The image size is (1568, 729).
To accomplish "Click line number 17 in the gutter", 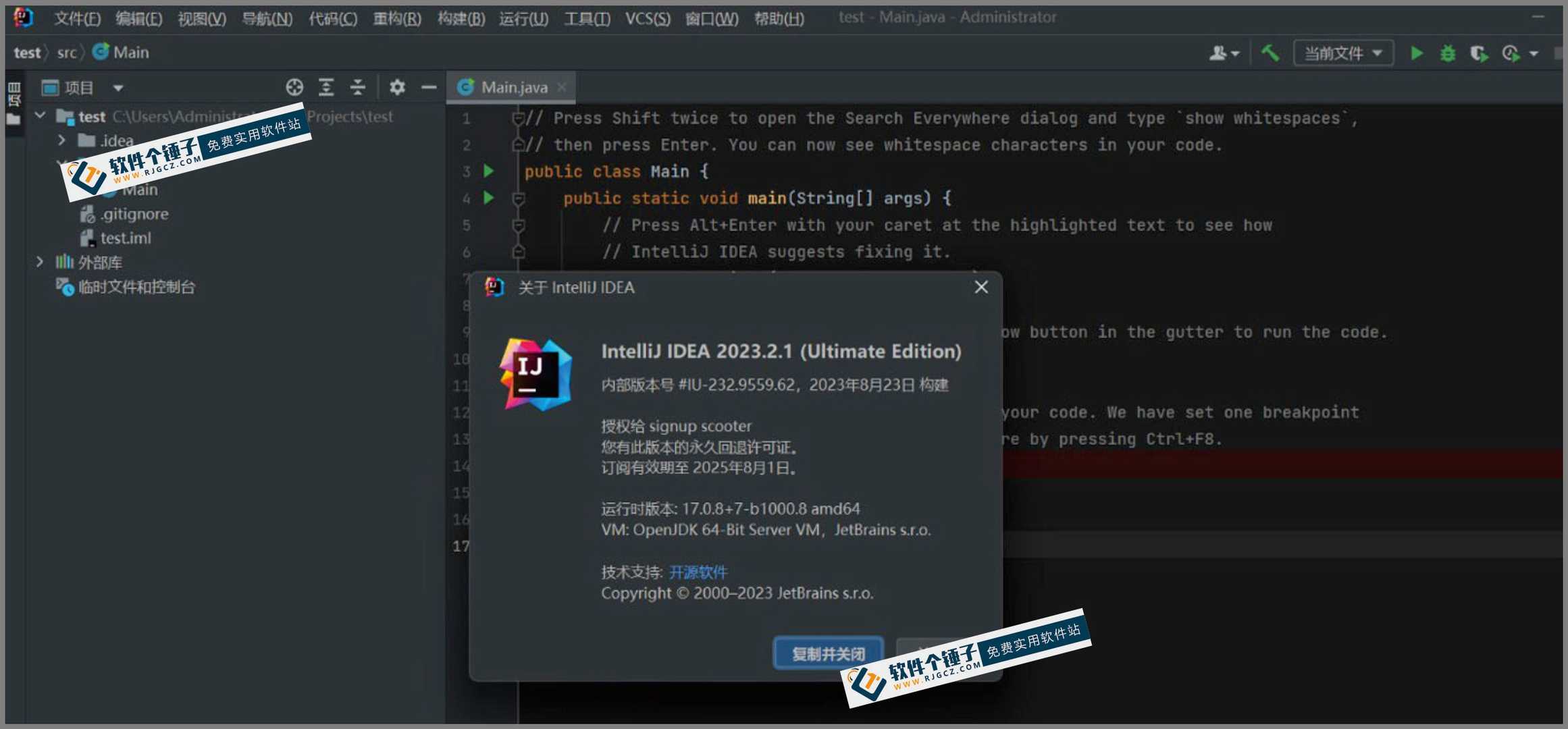I will click(461, 545).
